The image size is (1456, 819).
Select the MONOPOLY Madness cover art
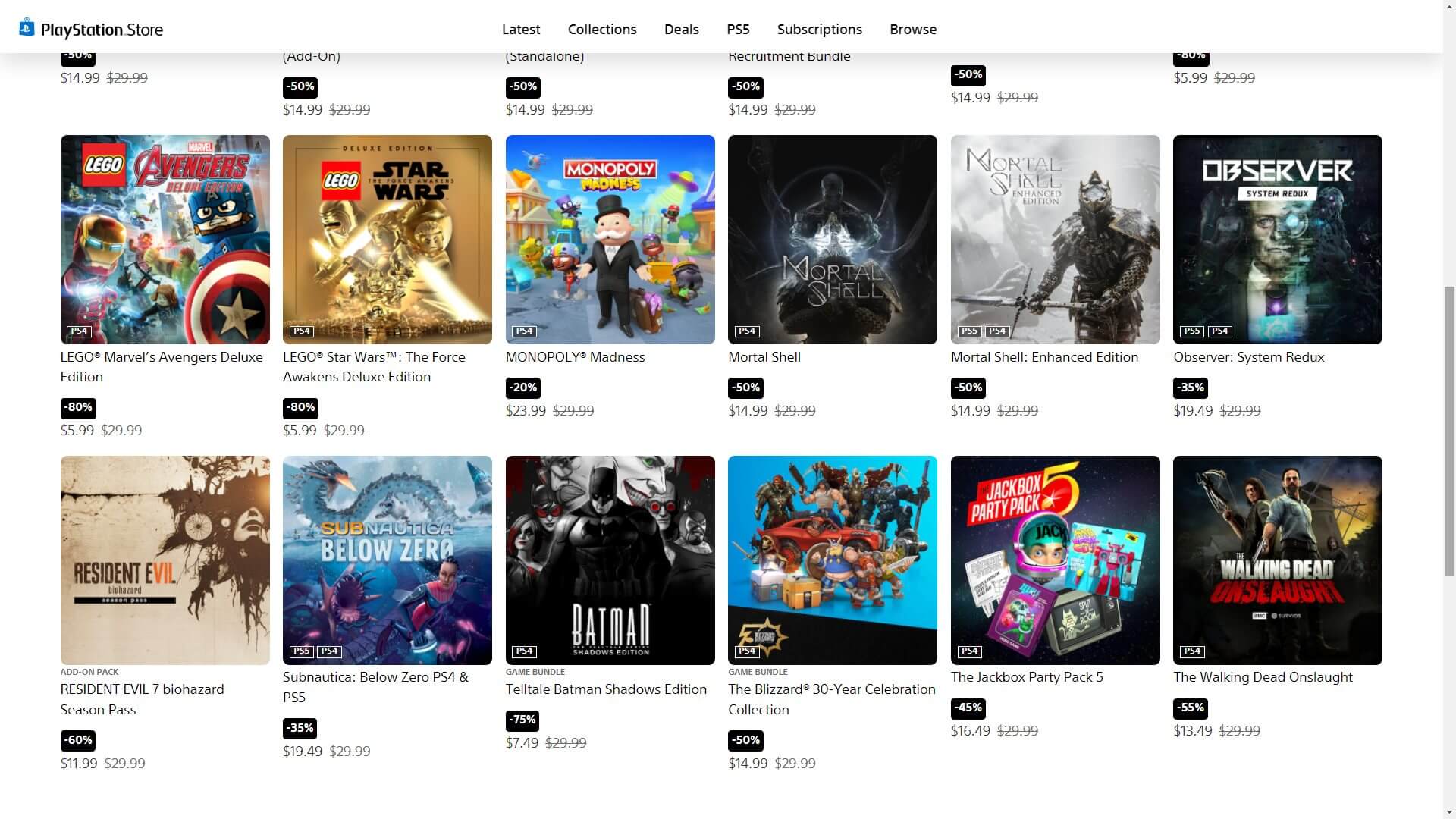[610, 240]
